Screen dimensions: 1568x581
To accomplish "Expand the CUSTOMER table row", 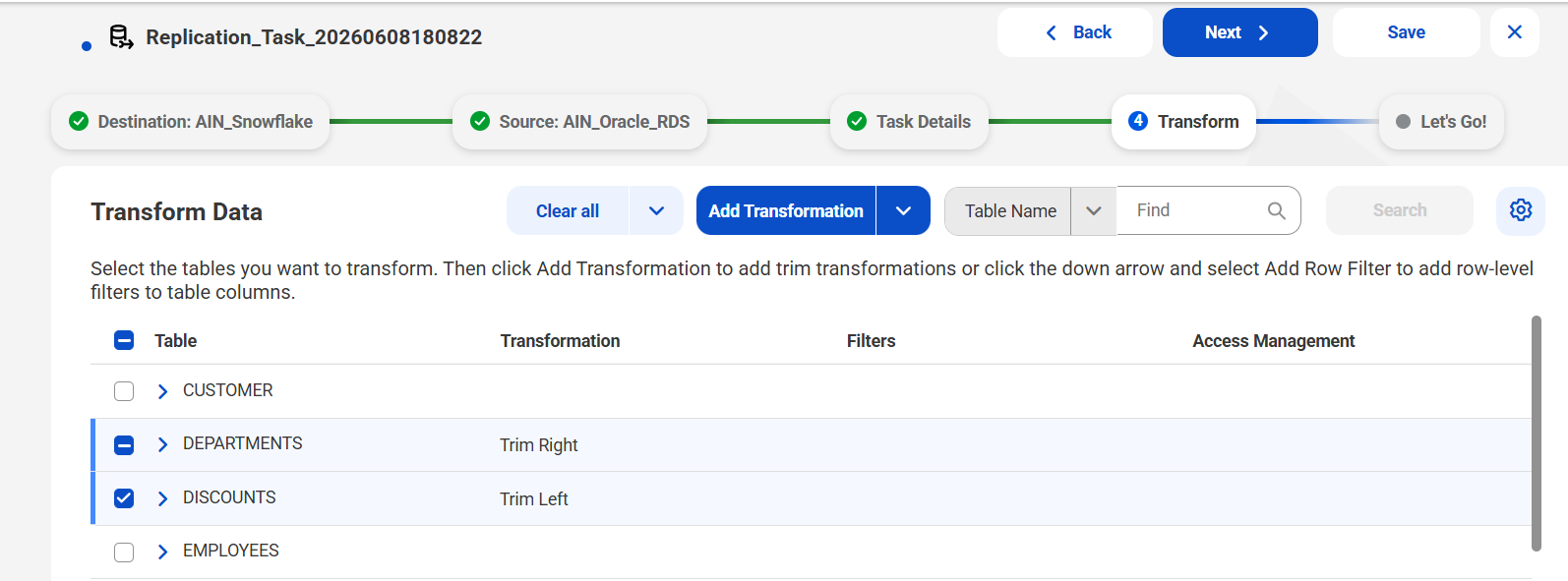I will point(162,391).
